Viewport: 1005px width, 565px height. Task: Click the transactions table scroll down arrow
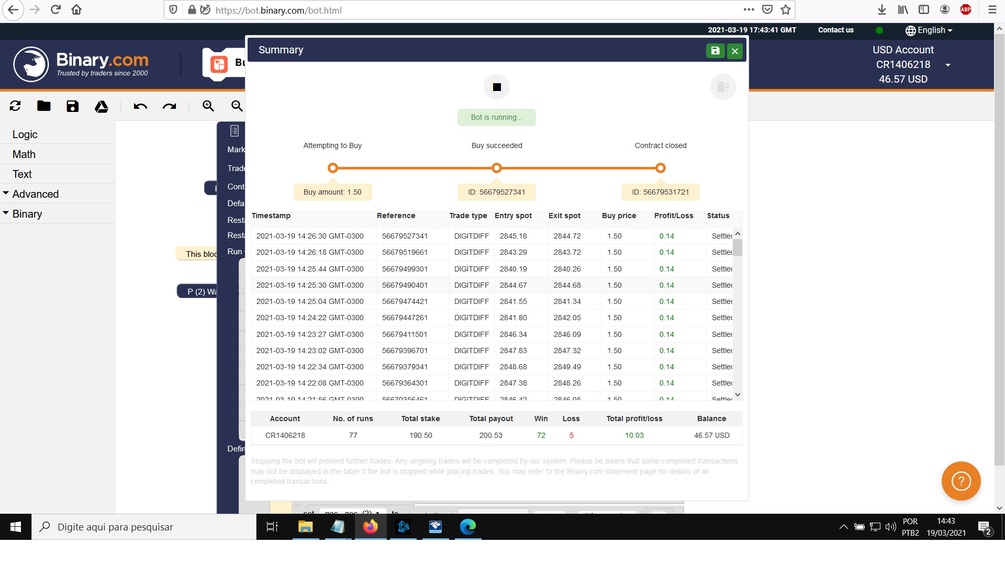[x=737, y=395]
